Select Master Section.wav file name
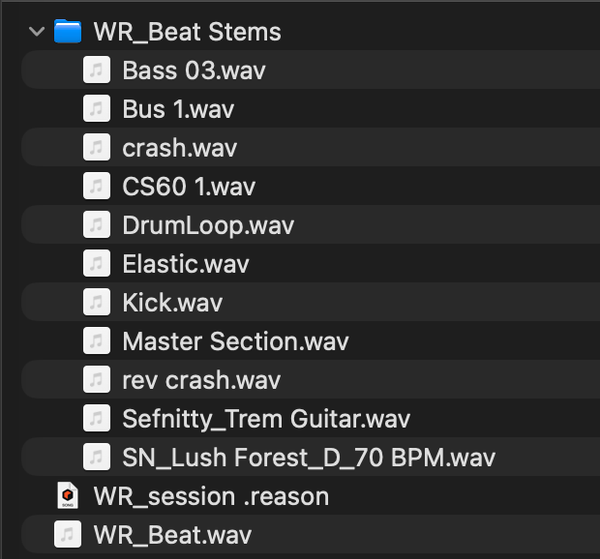The height and width of the screenshot is (559, 600). (x=235, y=341)
